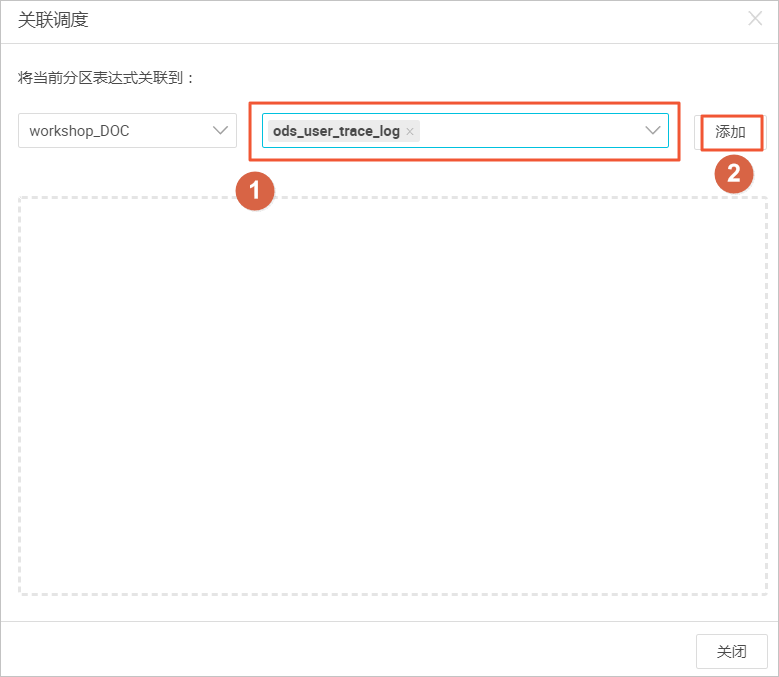This screenshot has width=779, height=677.
Task: Remove the ods_user_trace_log tag
Action: point(410,132)
